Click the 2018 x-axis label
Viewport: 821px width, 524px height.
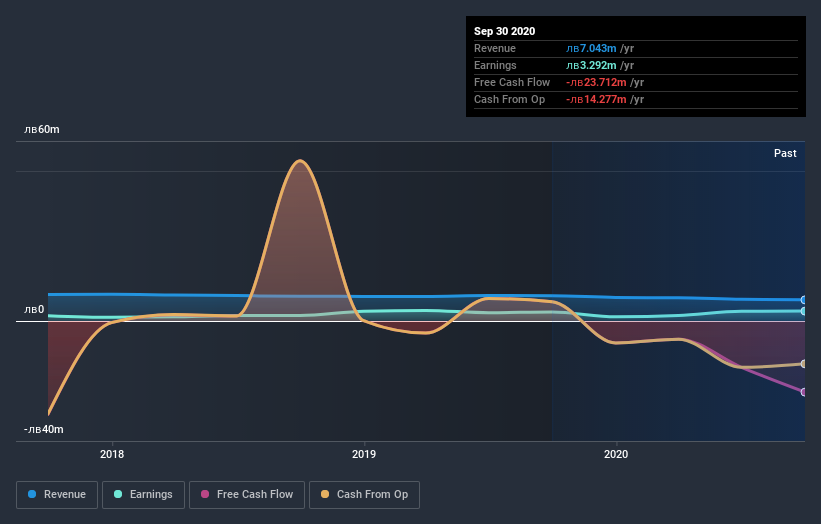[x=112, y=454]
